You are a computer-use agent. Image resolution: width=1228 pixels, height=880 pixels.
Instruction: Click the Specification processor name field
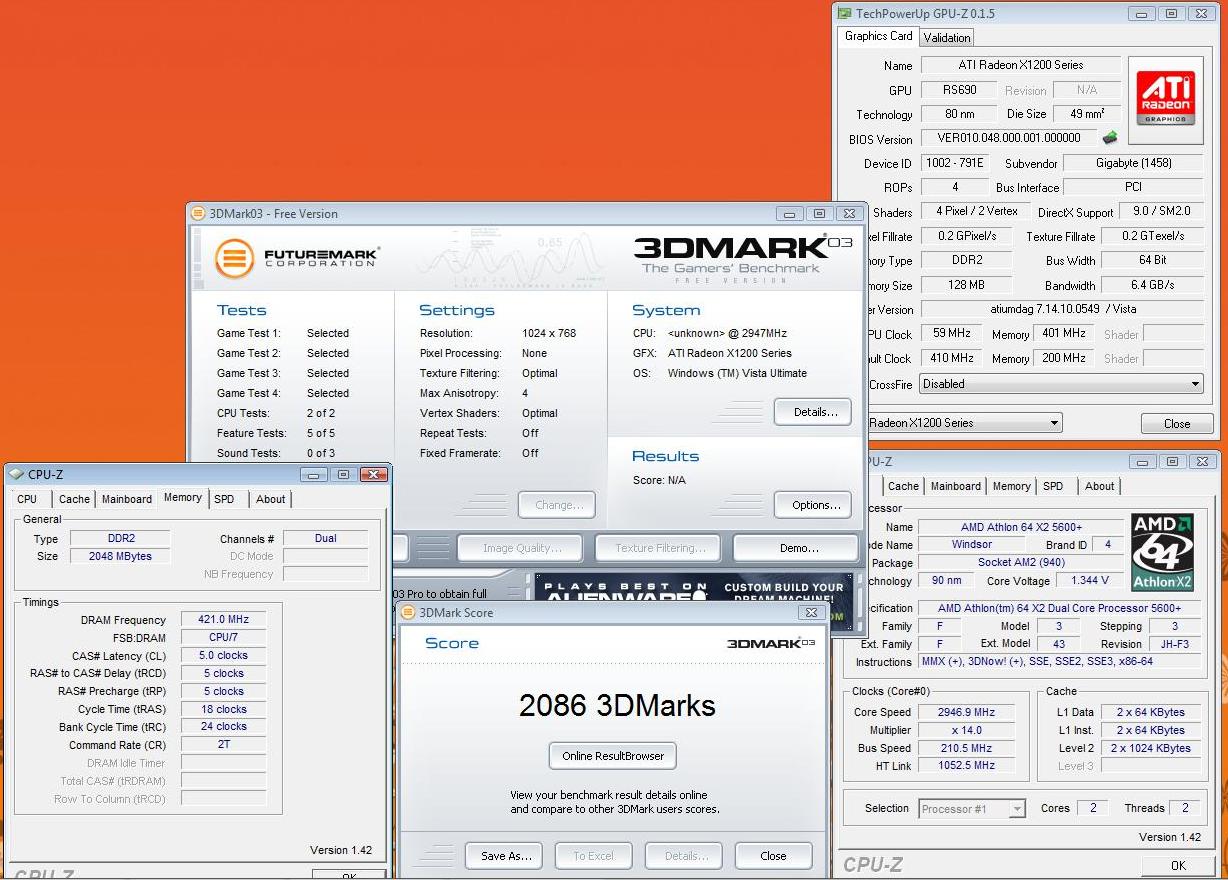point(1058,608)
